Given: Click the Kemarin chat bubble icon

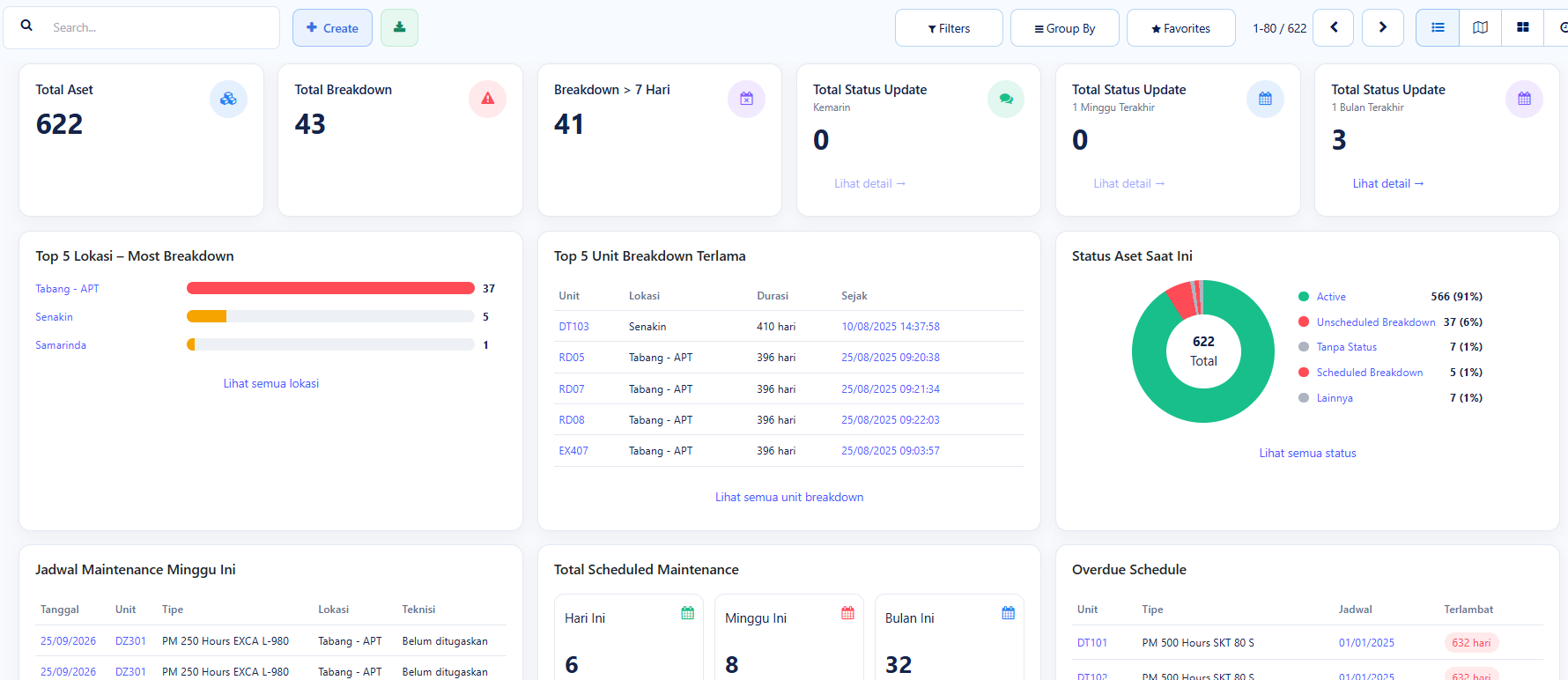Looking at the screenshot, I should pos(1006,99).
